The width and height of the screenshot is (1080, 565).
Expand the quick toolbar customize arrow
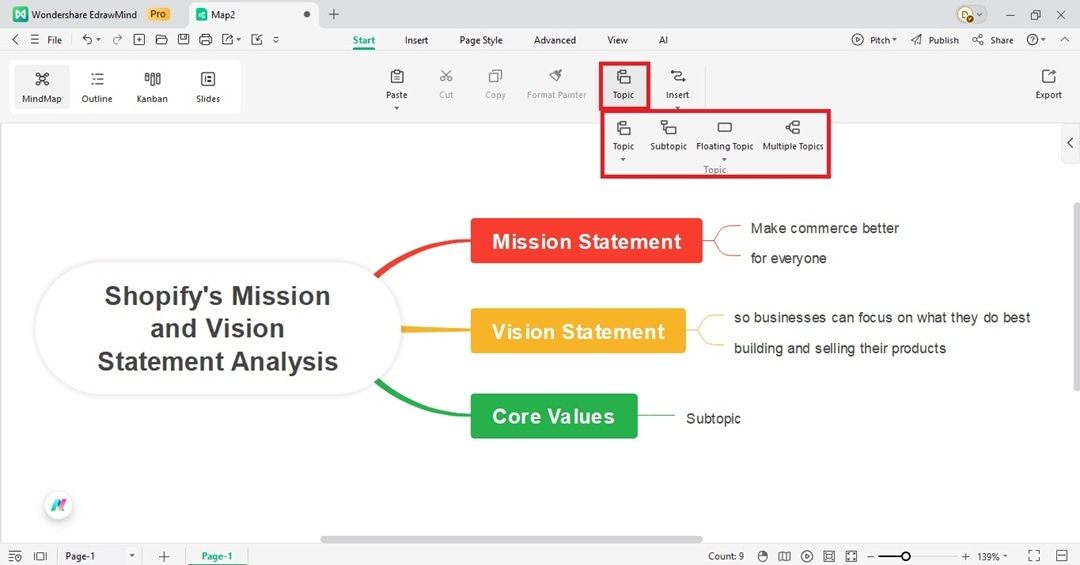[x=276, y=40]
